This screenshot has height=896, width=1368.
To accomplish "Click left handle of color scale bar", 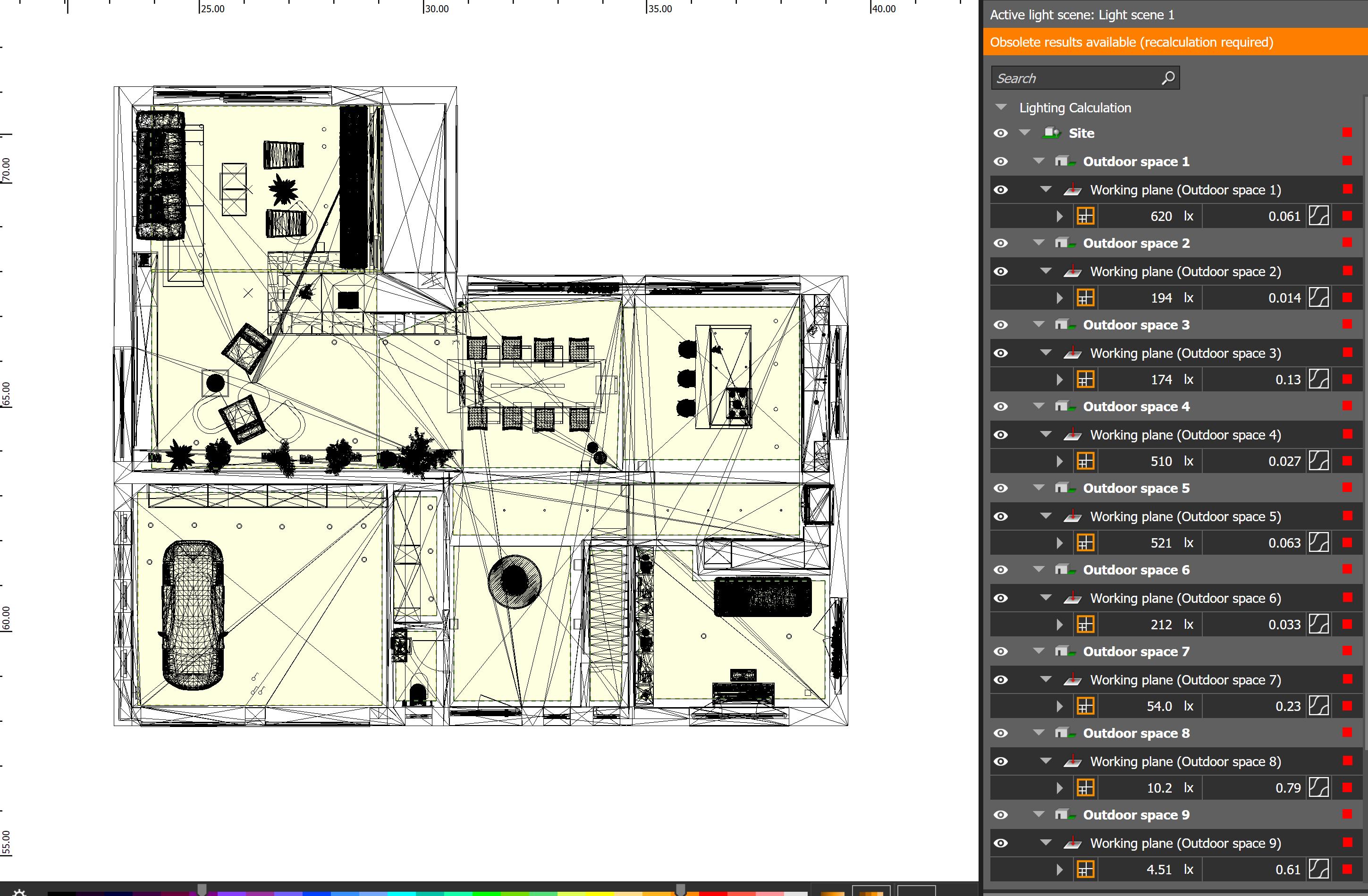I will [x=202, y=890].
